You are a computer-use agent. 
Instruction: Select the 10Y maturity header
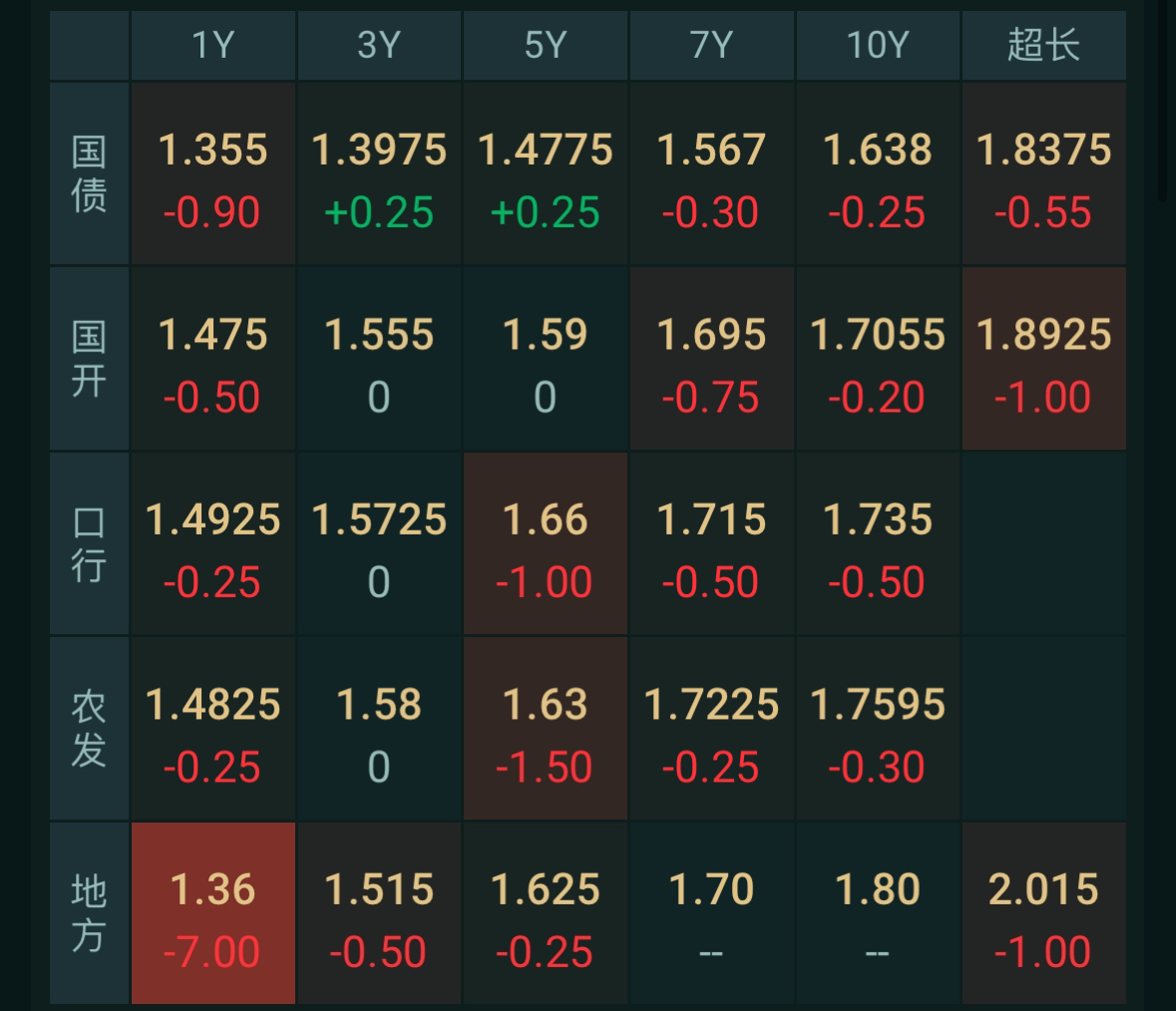click(x=877, y=46)
